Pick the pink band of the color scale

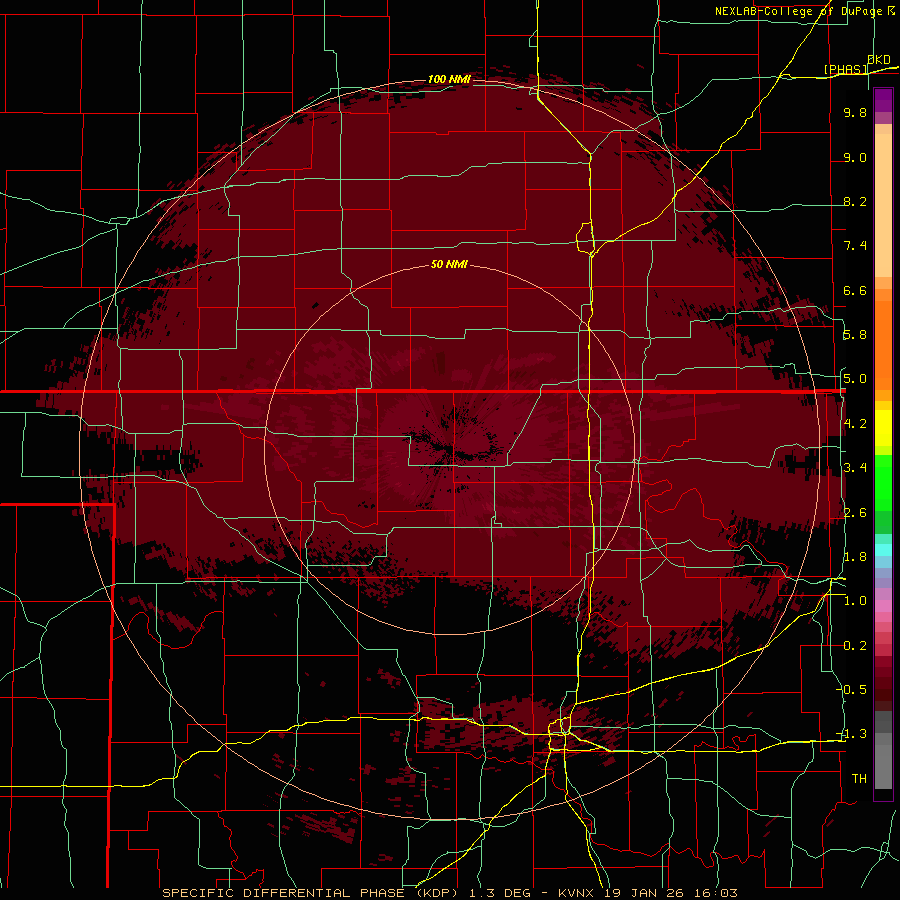(x=883, y=605)
